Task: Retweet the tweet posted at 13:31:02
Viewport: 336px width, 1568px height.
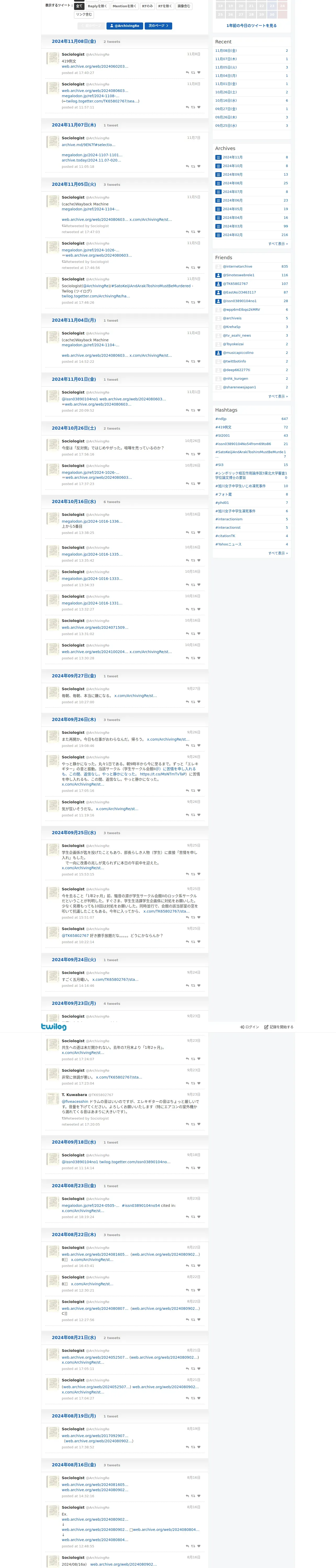Action: 193,634
